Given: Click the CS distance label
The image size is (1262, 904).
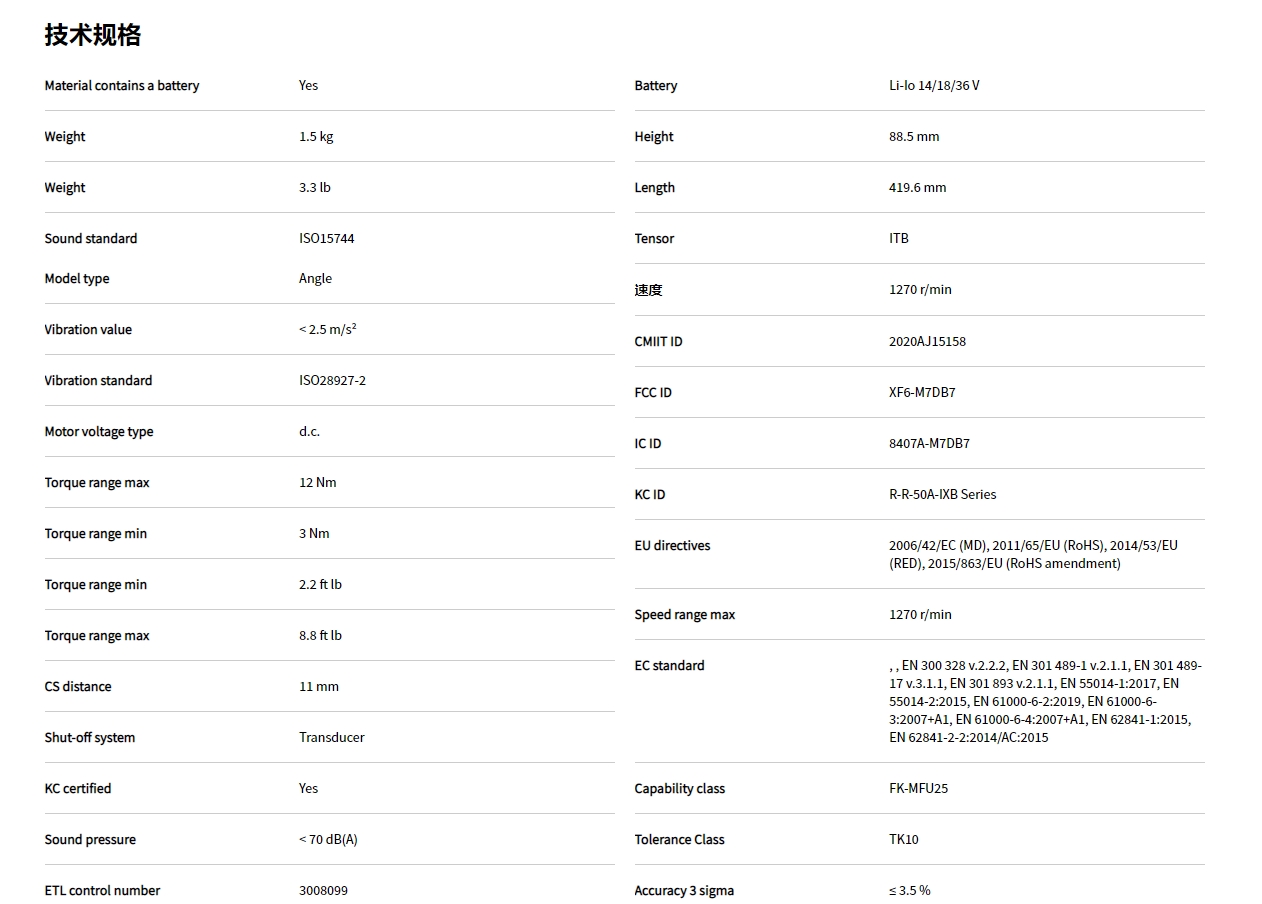Looking at the screenshot, I should coord(78,687).
